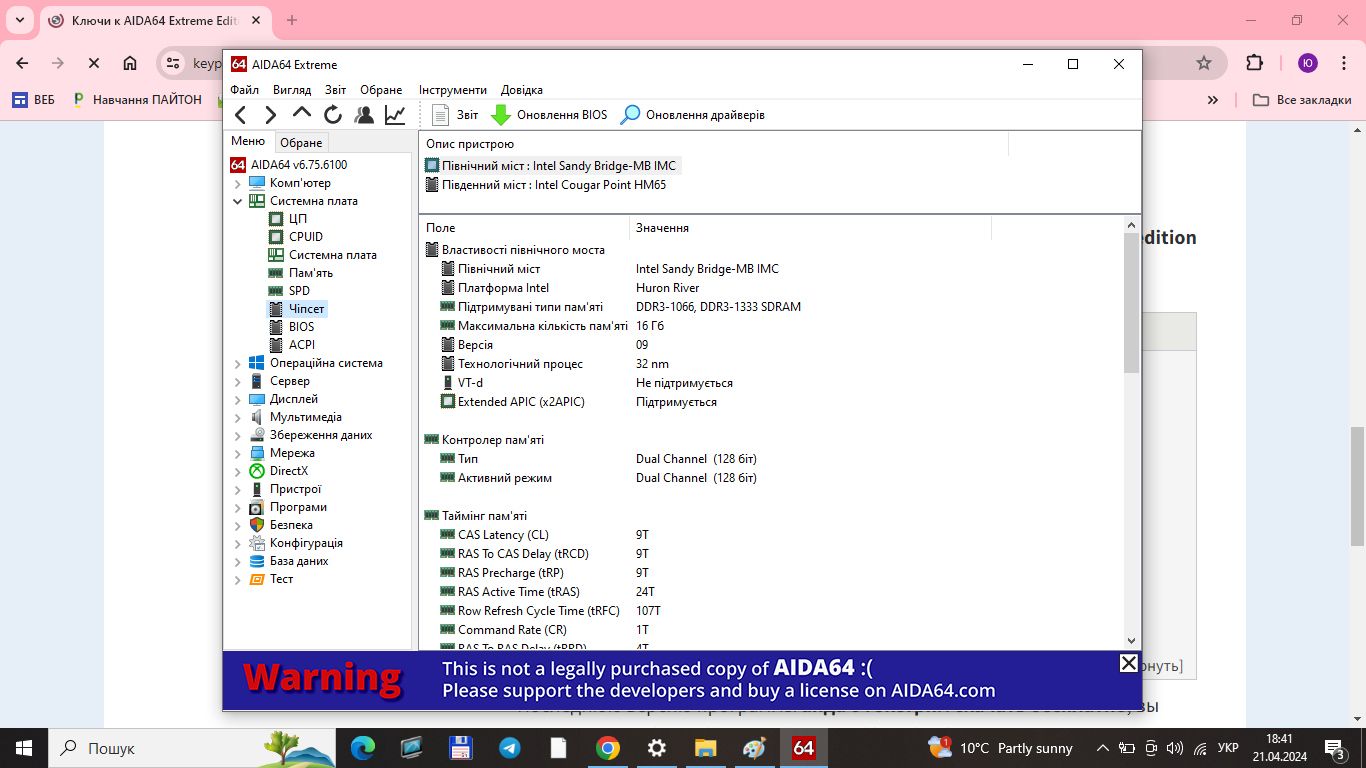
Task: Select Південний міст Intel Cougar Point row
Action: 546,185
